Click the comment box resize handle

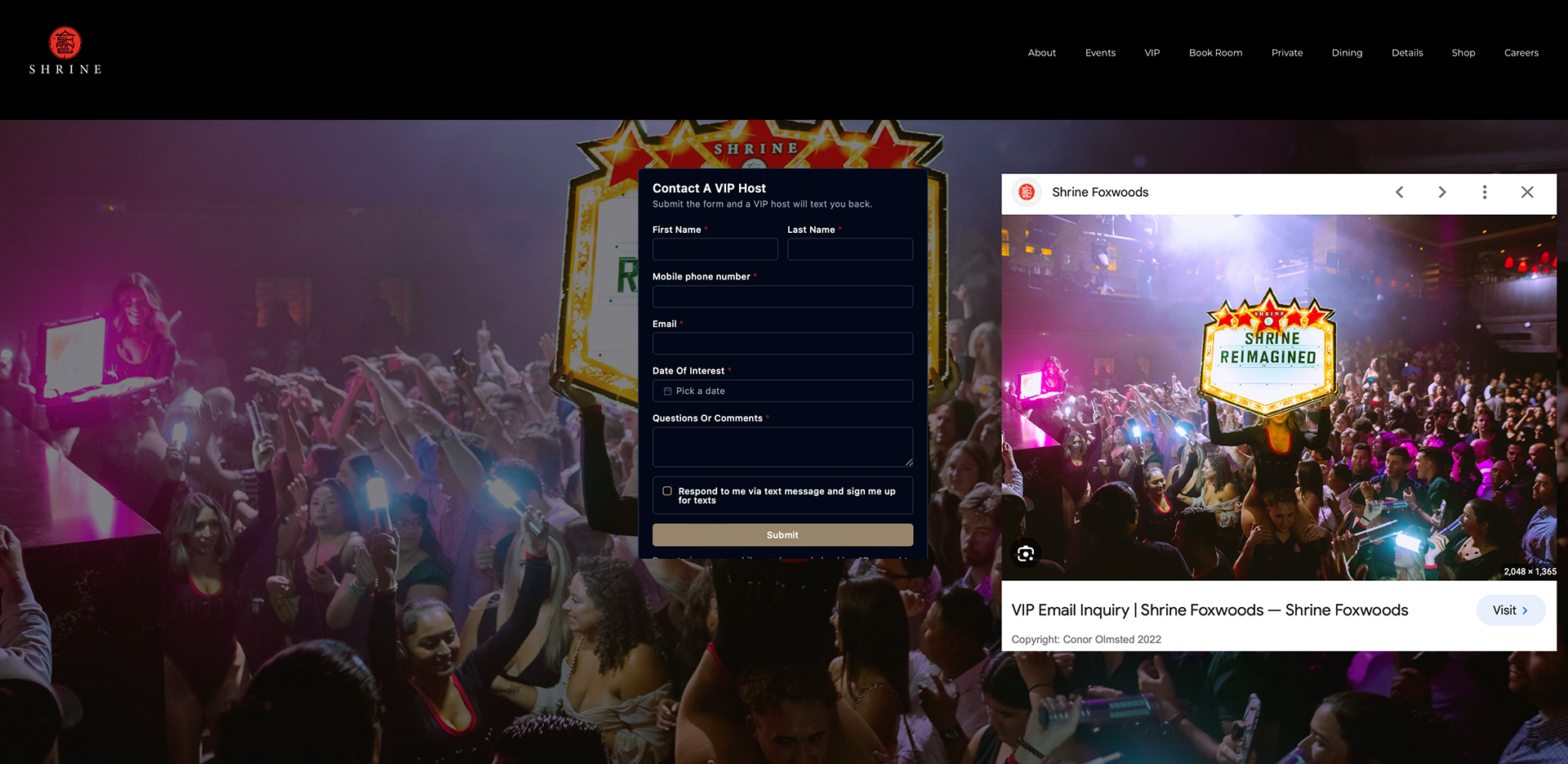tap(909, 462)
